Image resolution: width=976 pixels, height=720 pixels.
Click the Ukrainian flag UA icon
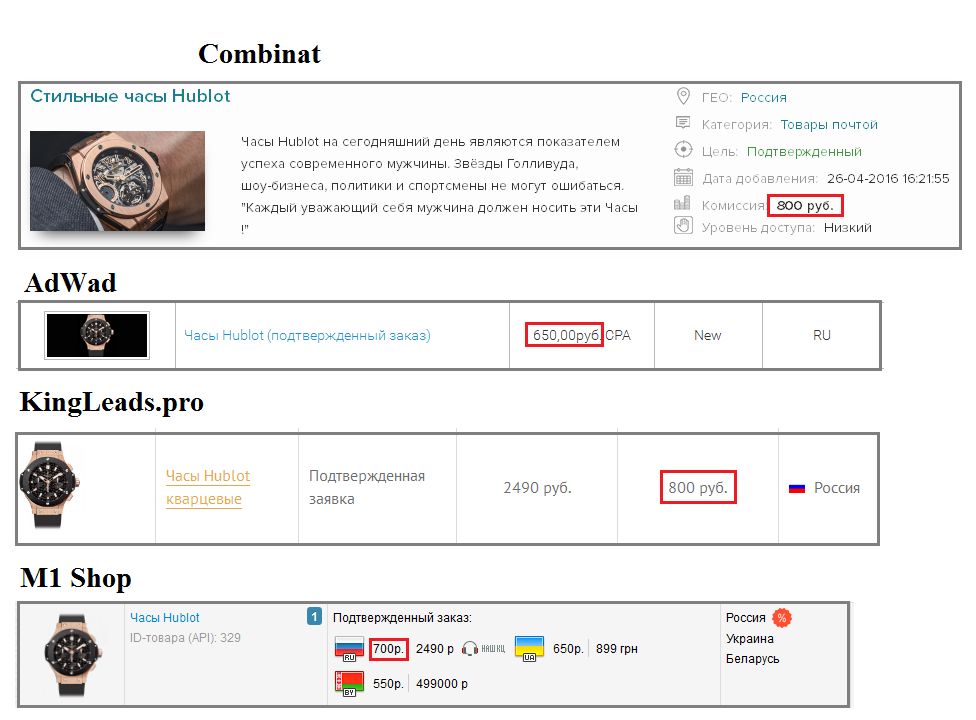[529, 648]
